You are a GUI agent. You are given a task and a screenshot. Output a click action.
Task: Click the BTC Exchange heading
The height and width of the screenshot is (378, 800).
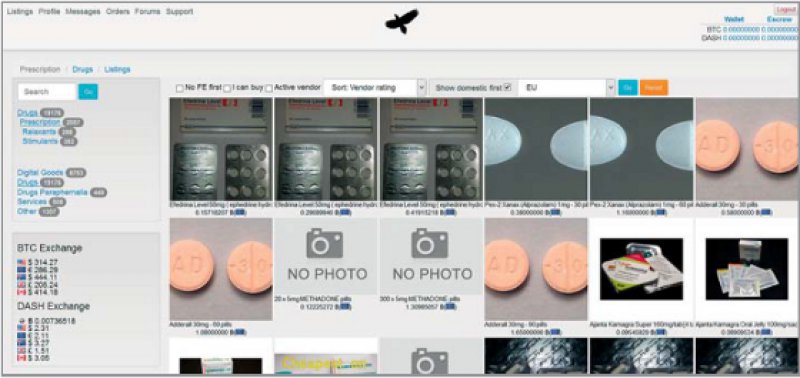49,248
